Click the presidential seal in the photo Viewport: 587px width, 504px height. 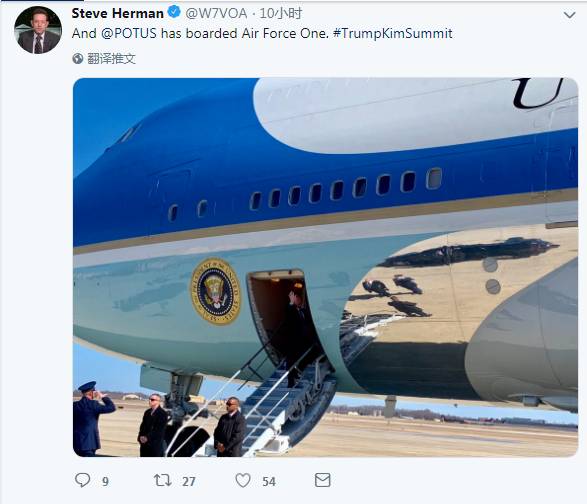point(216,291)
